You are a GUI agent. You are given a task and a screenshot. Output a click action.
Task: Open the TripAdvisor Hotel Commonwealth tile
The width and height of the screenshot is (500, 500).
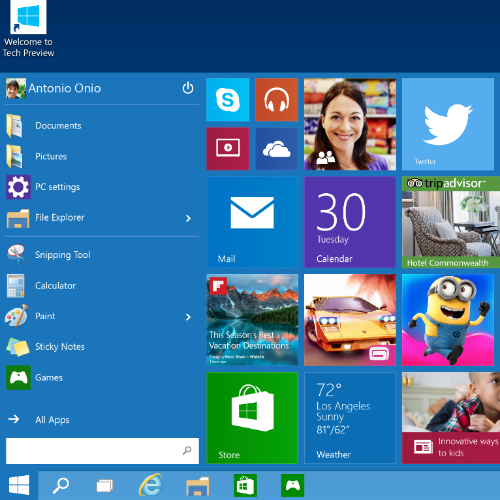[x=451, y=222]
